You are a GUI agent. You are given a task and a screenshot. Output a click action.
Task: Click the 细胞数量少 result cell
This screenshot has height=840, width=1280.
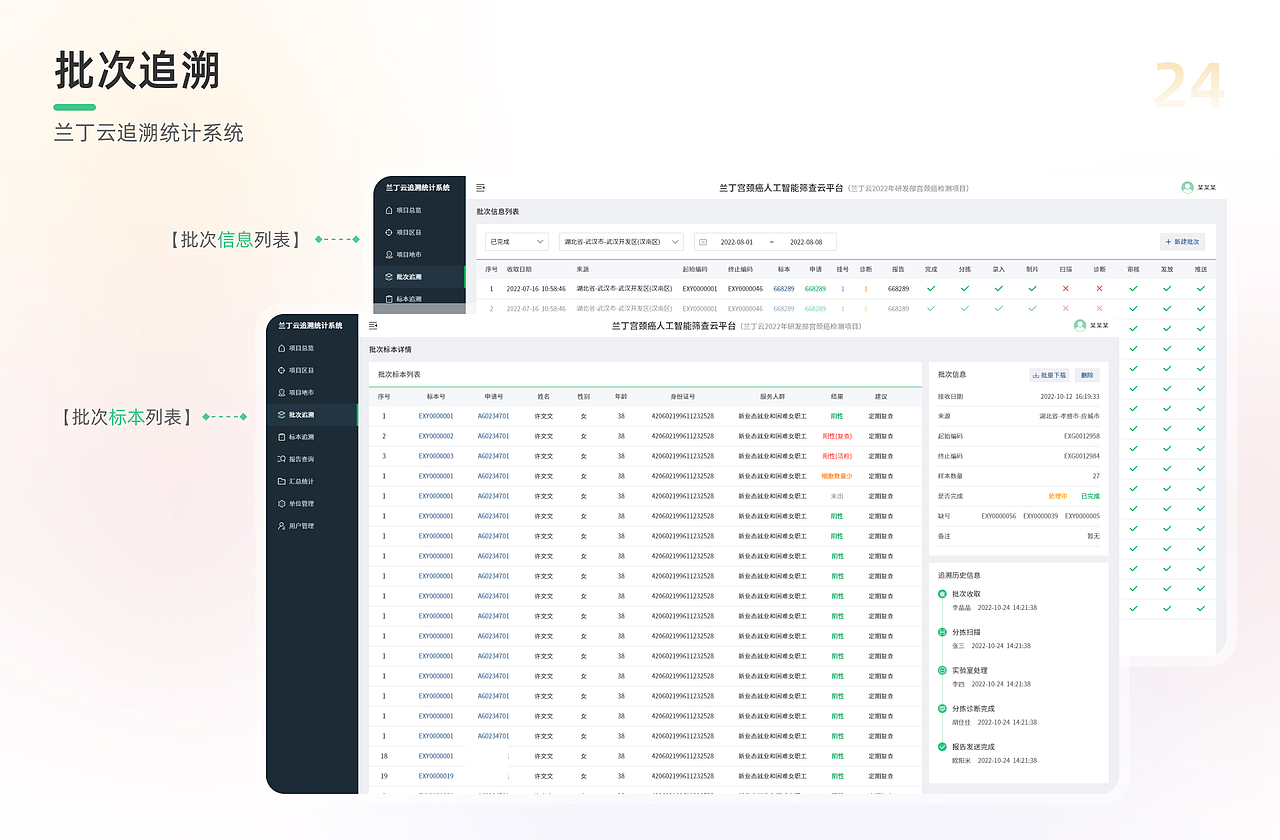(x=837, y=476)
